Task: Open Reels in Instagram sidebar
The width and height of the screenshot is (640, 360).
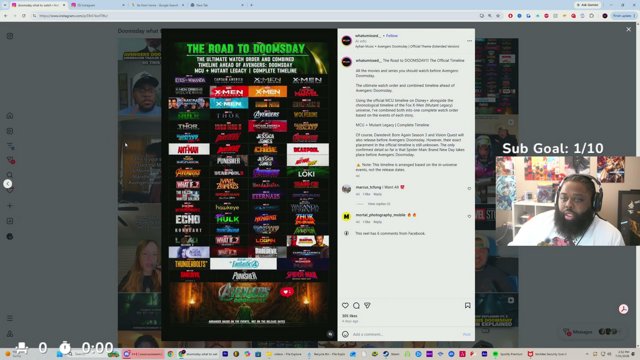Action: (10, 131)
